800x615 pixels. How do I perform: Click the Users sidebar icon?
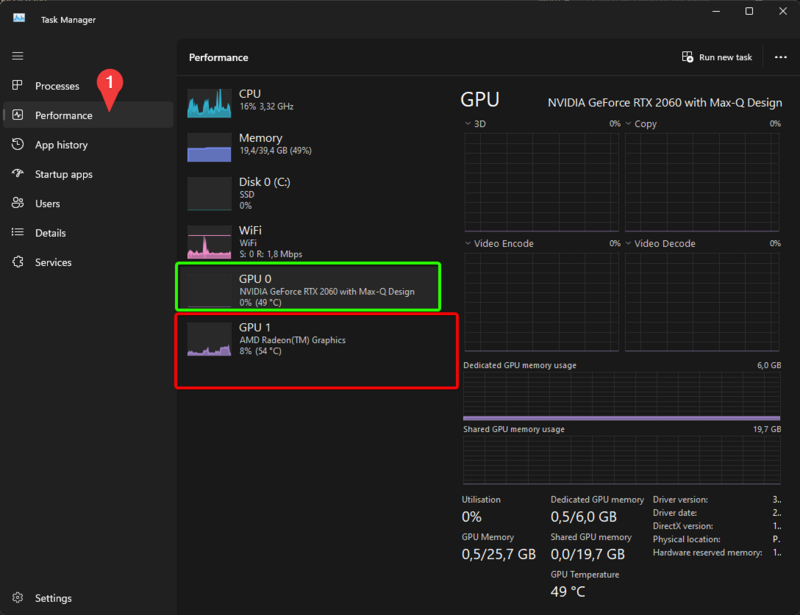[x=17, y=203]
